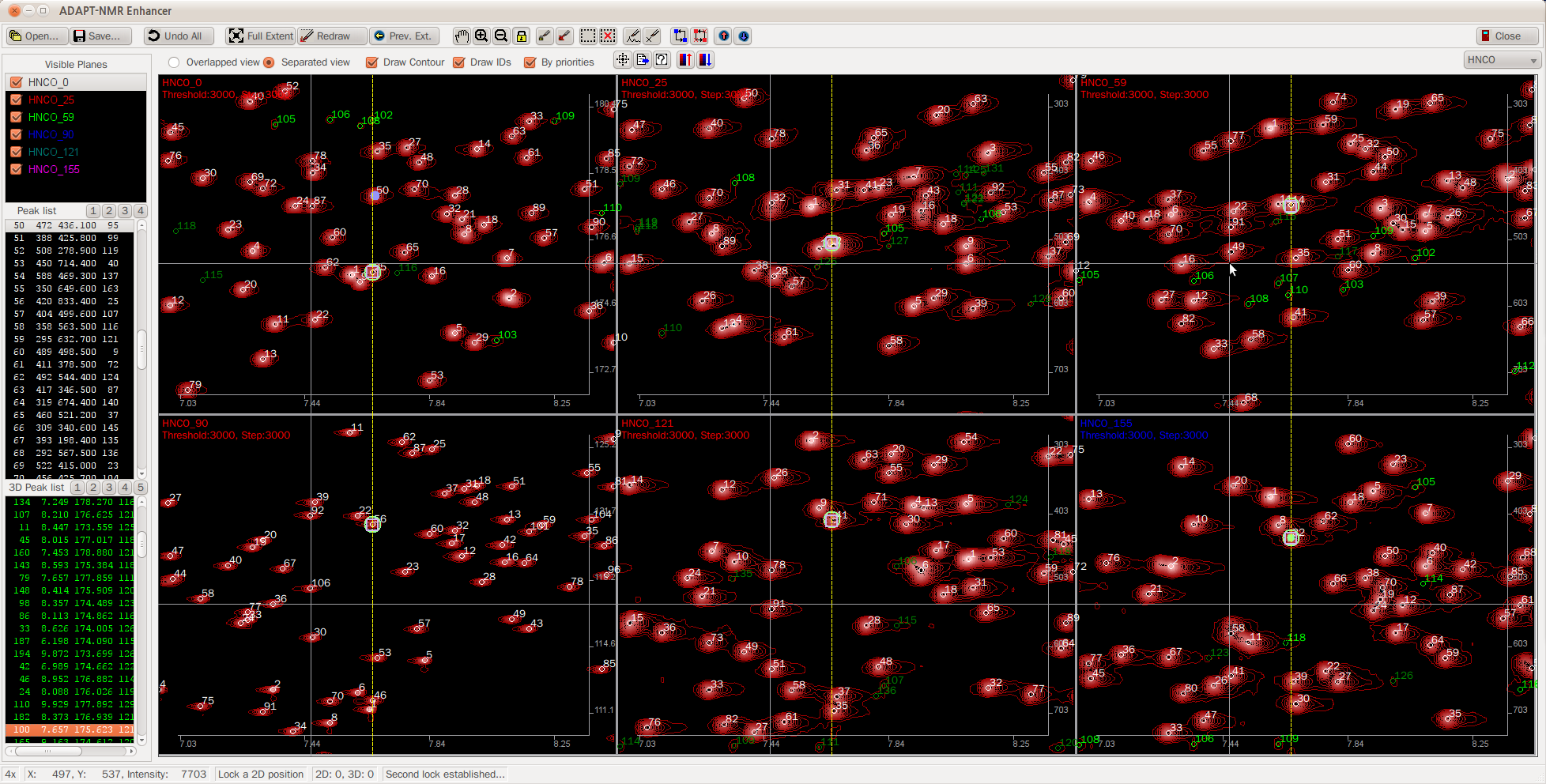
Task: Click the document export arrow icon
Action: [643, 60]
